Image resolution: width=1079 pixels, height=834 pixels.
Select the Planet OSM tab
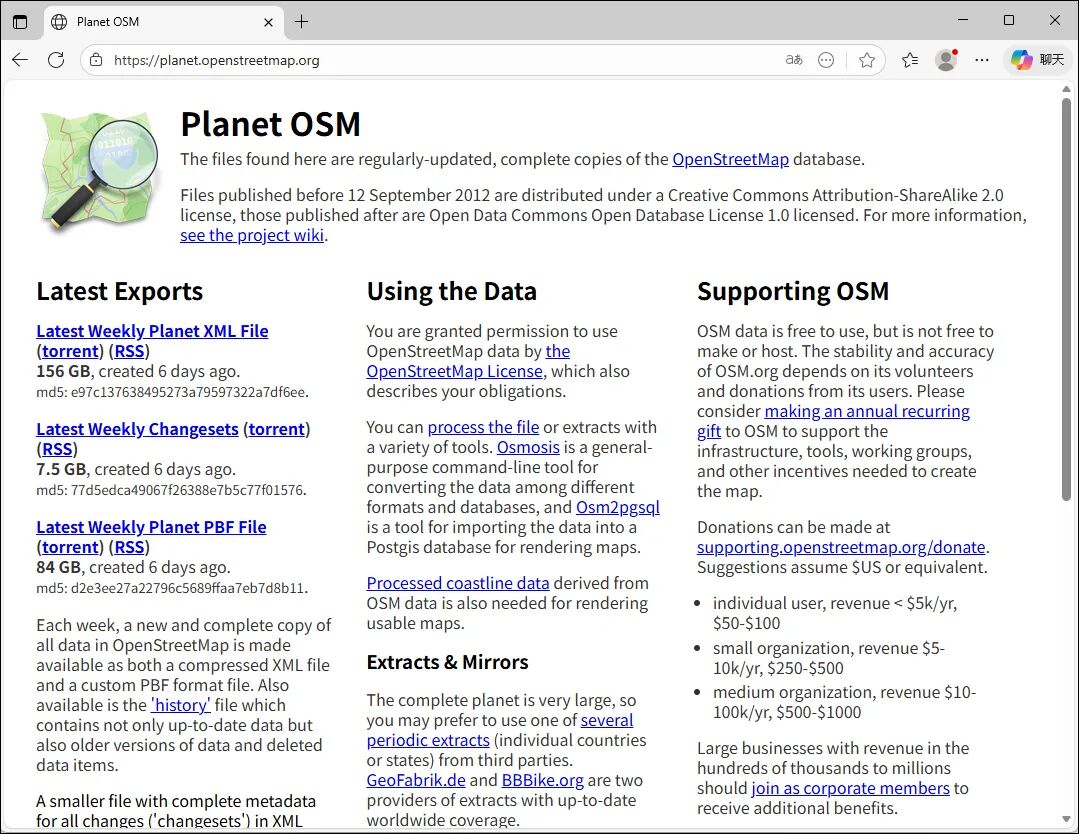click(164, 22)
